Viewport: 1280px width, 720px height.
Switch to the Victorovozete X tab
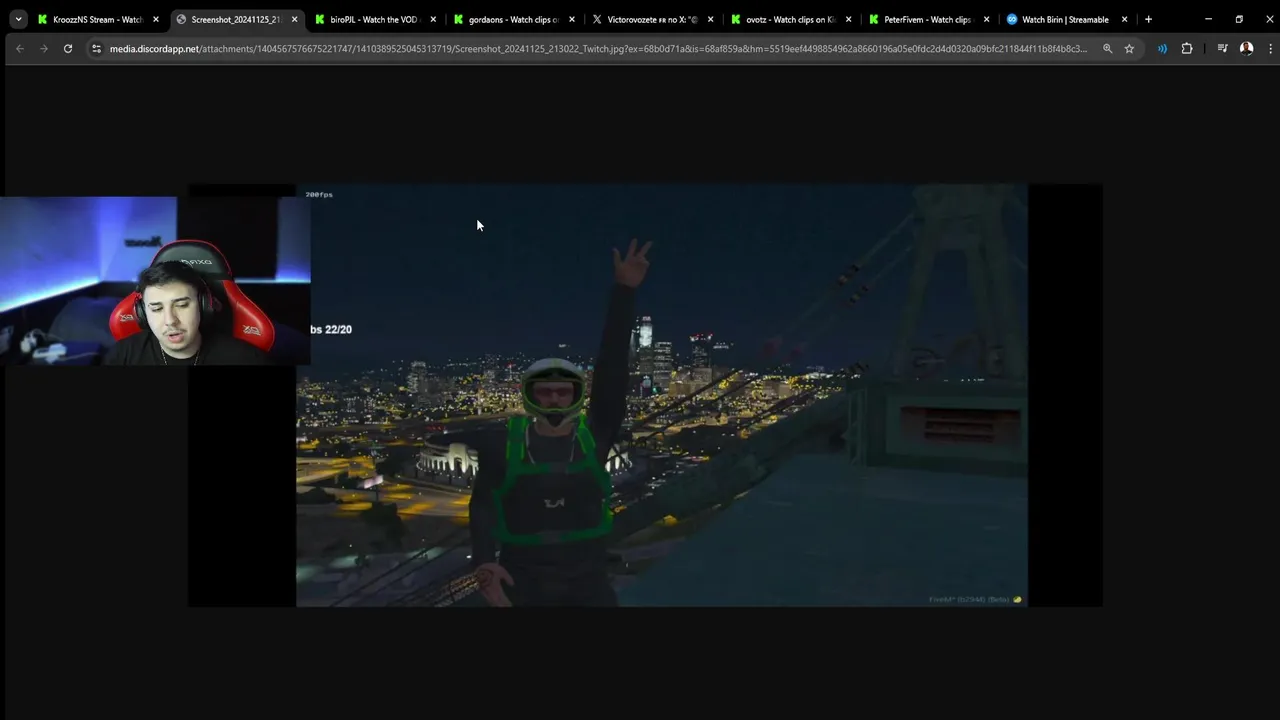[652, 19]
